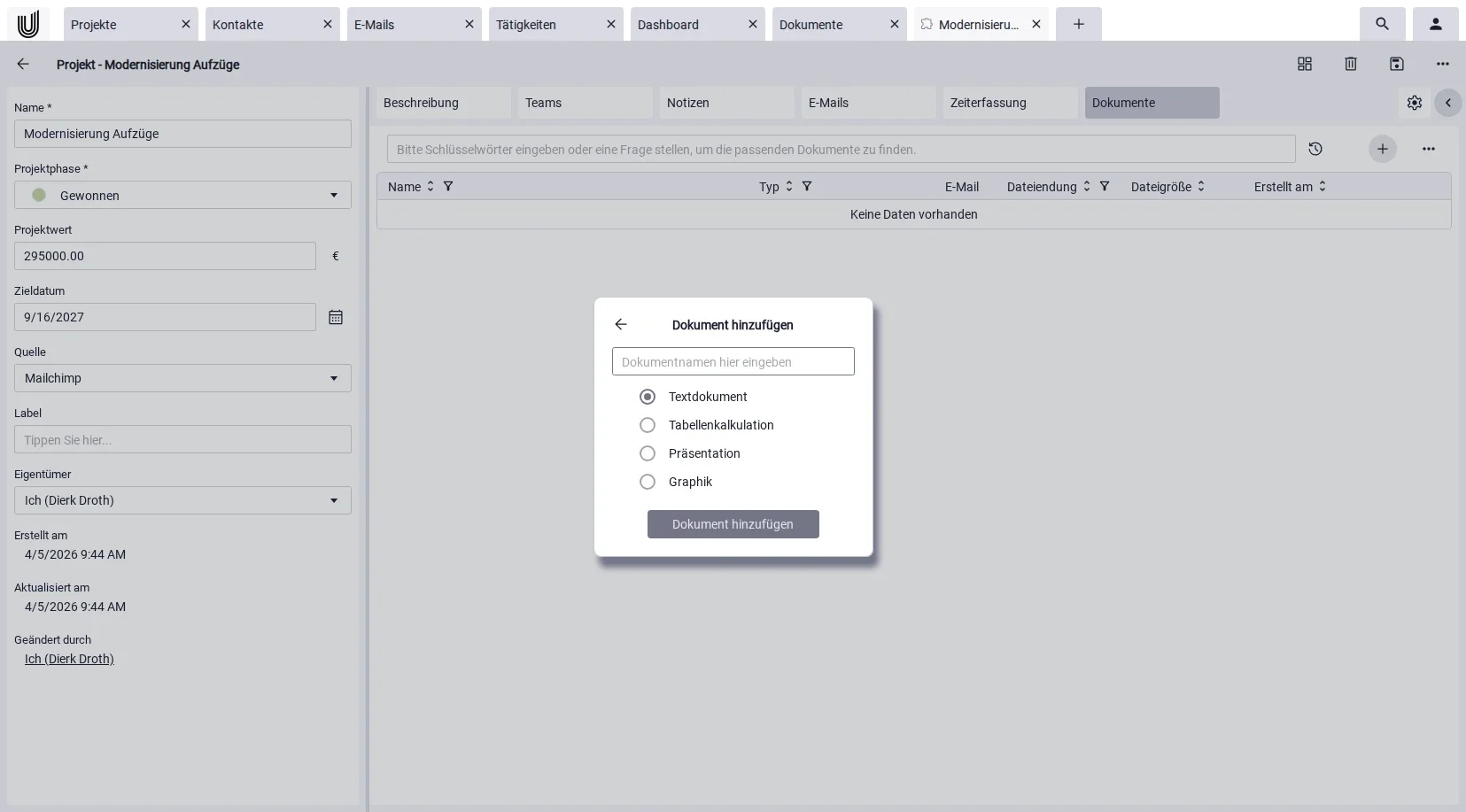The height and width of the screenshot is (812, 1466).
Task: Add a new document with plus icon
Action: (1383, 149)
